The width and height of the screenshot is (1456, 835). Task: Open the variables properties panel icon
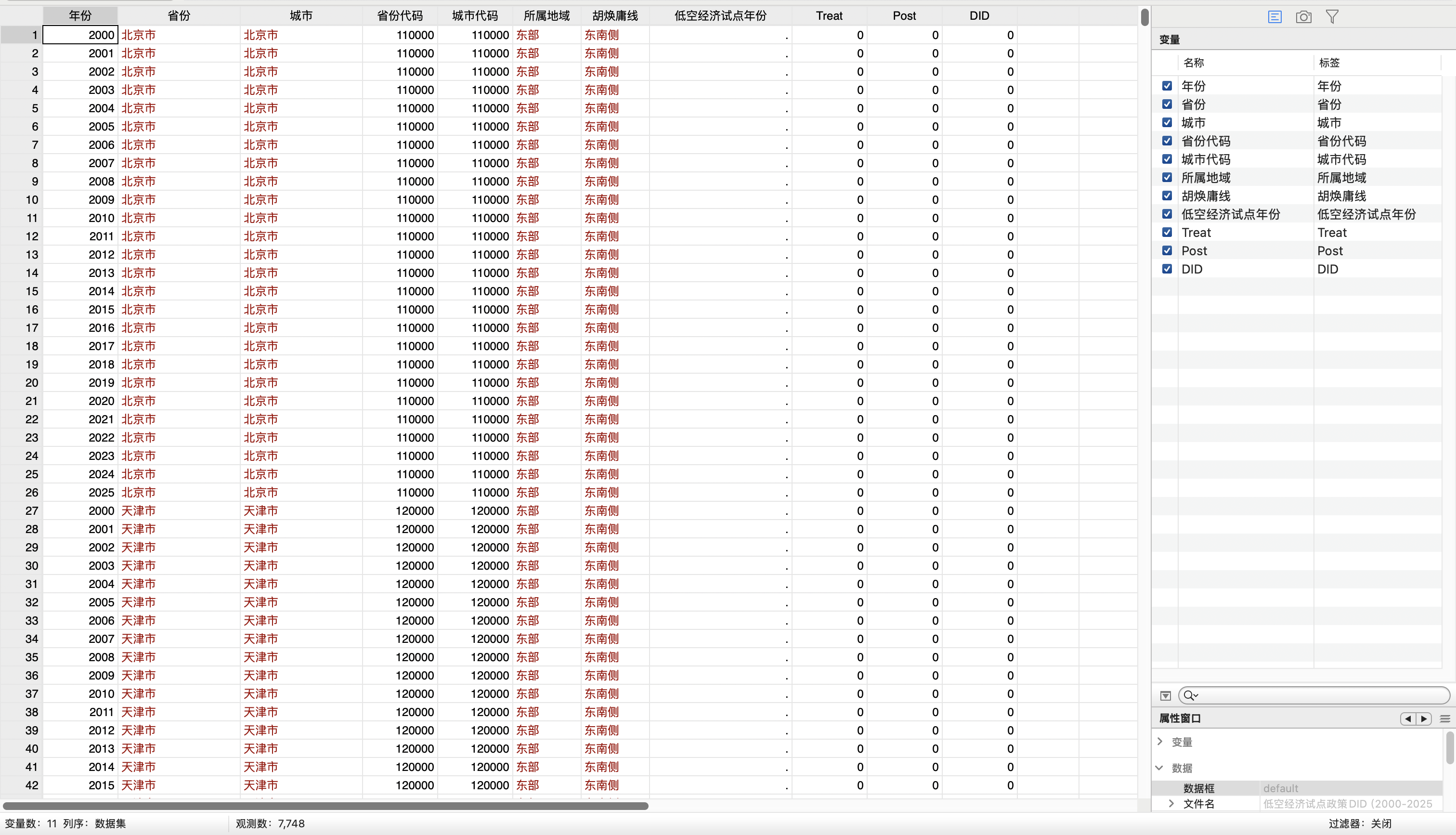[1274, 17]
